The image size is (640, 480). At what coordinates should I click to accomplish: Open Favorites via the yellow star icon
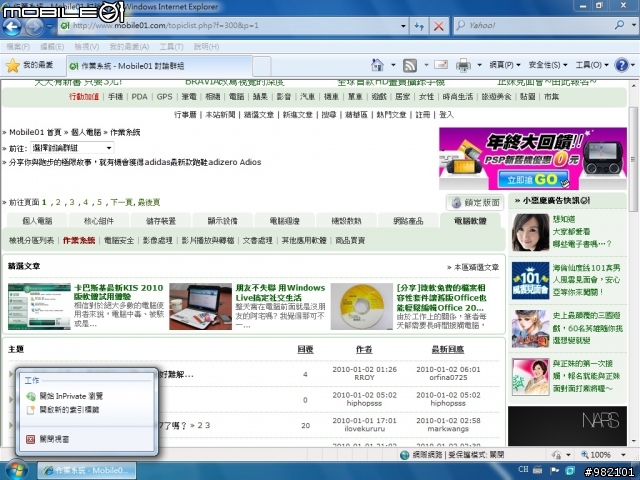(x=13, y=65)
